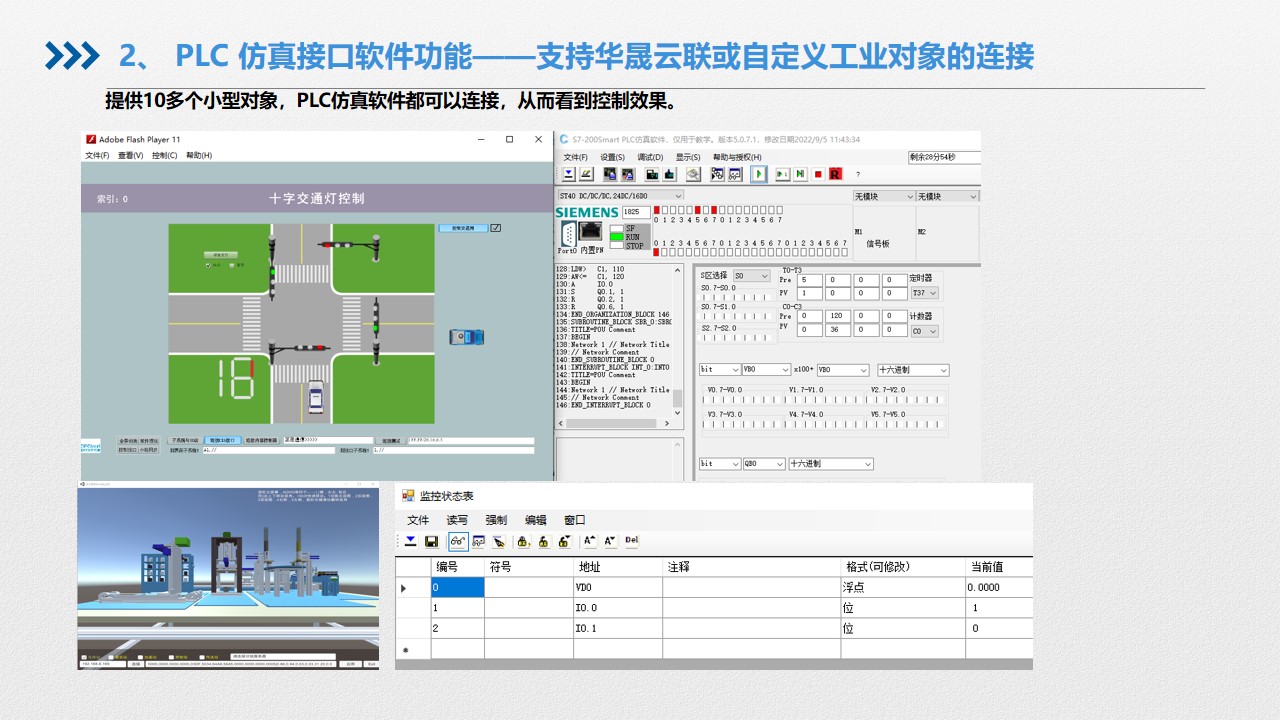Click the monitor table window icon in title

[x=408, y=495]
